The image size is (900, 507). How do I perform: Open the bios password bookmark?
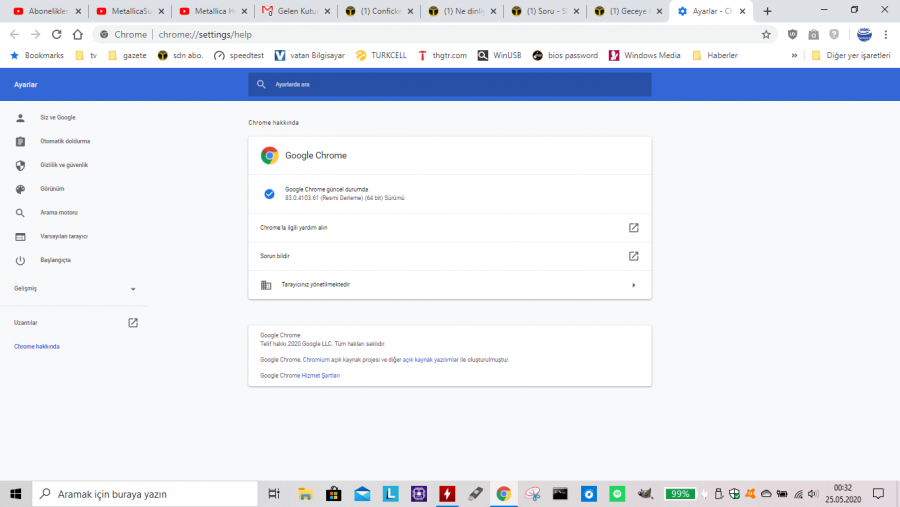point(565,56)
